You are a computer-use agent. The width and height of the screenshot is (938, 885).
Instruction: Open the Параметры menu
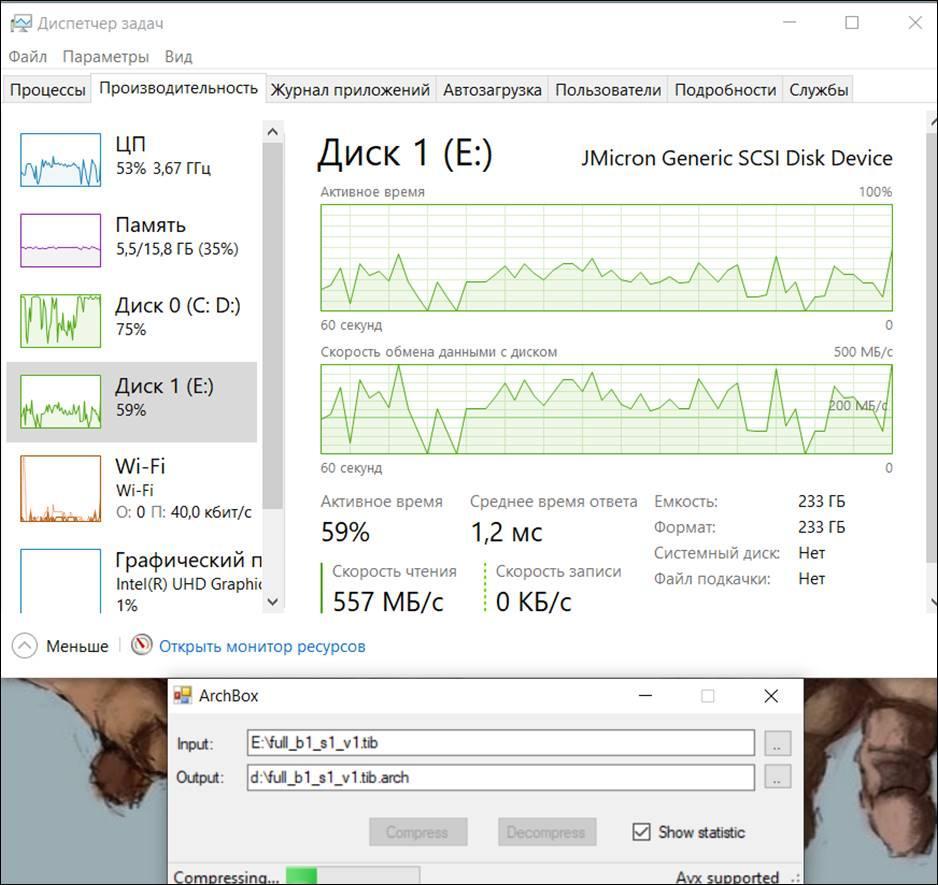105,57
